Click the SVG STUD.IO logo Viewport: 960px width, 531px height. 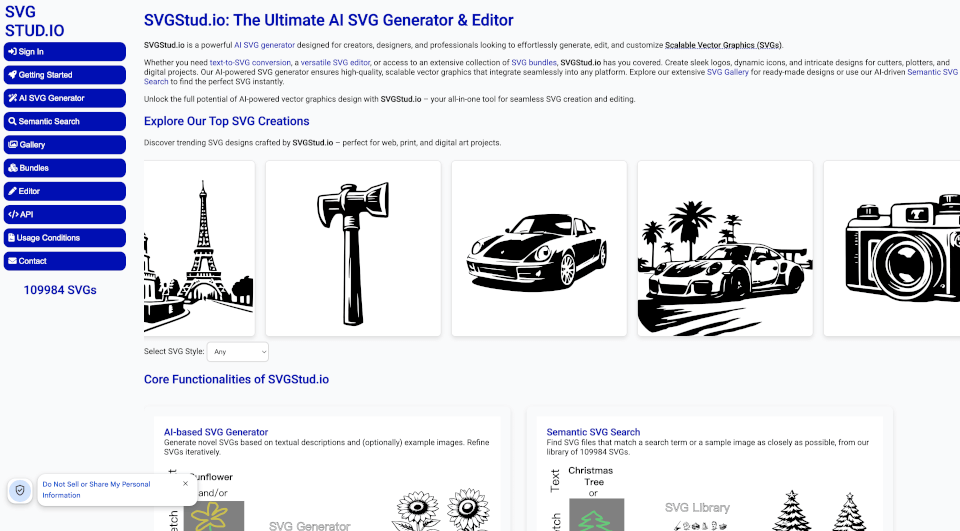tap(34, 21)
